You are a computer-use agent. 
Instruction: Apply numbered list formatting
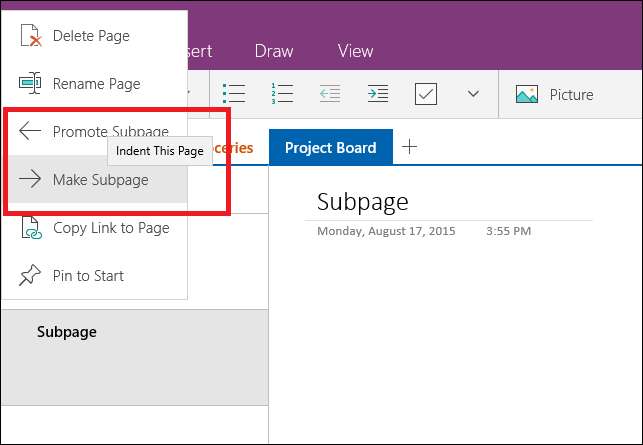[282, 94]
